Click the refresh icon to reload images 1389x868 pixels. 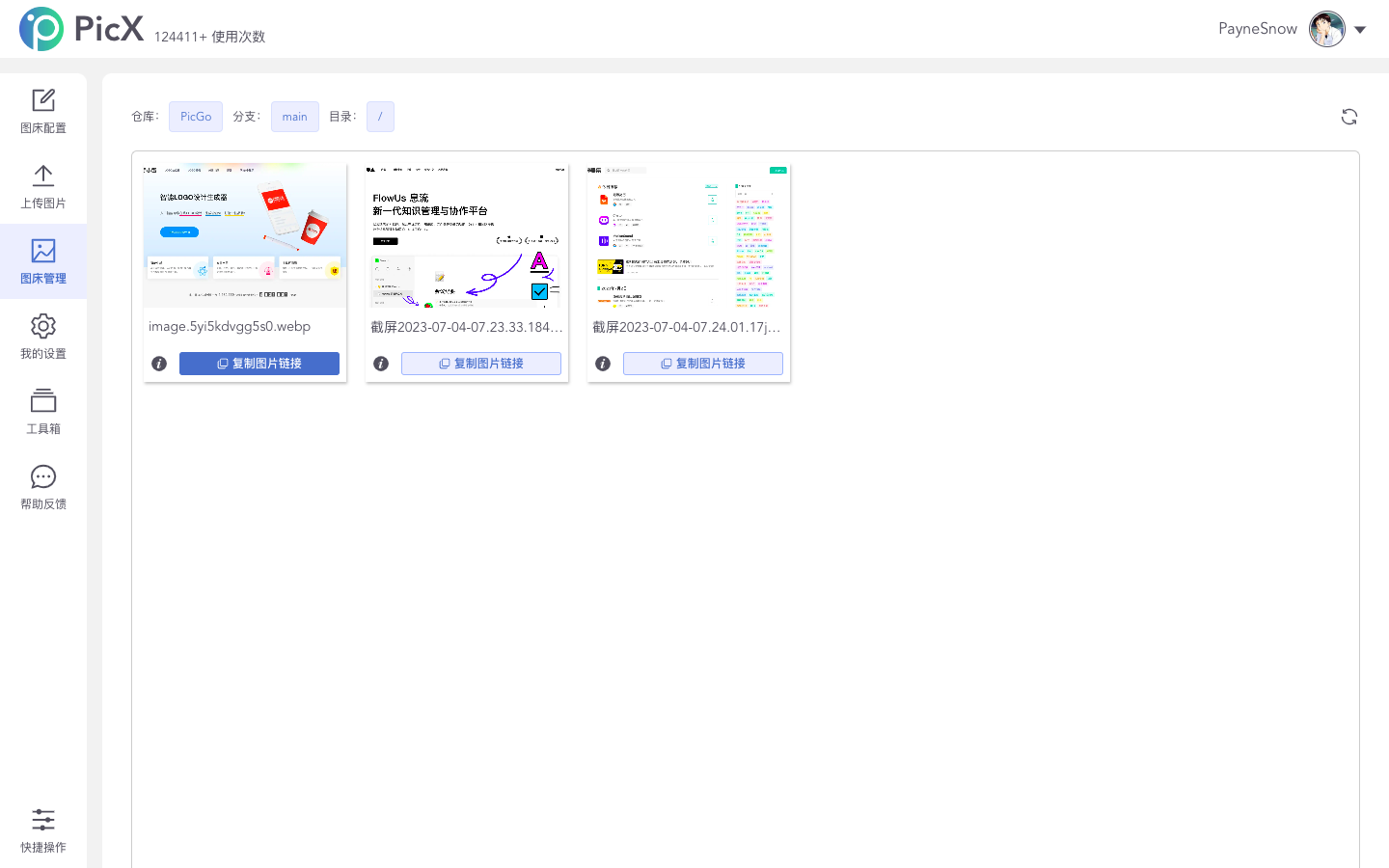[1349, 116]
